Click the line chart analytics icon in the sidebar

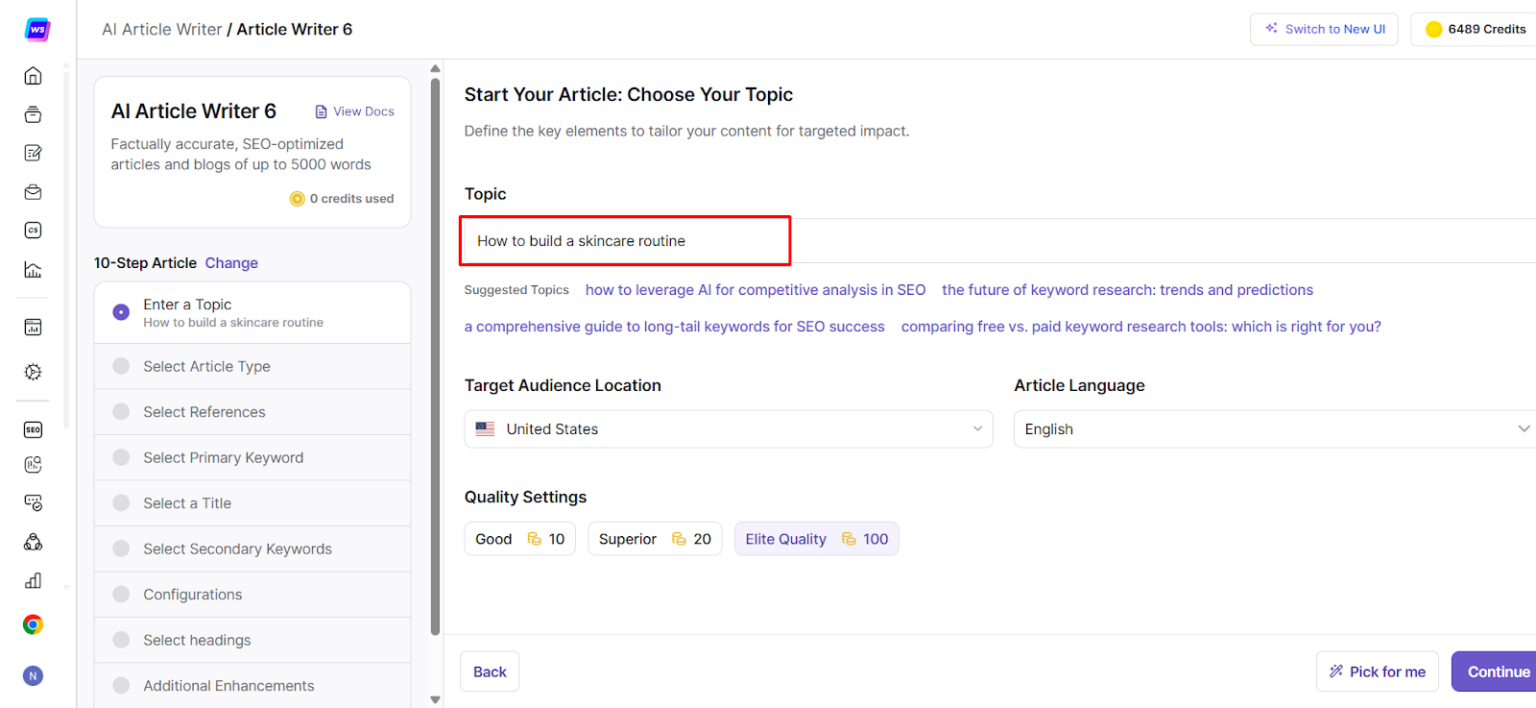click(x=33, y=269)
